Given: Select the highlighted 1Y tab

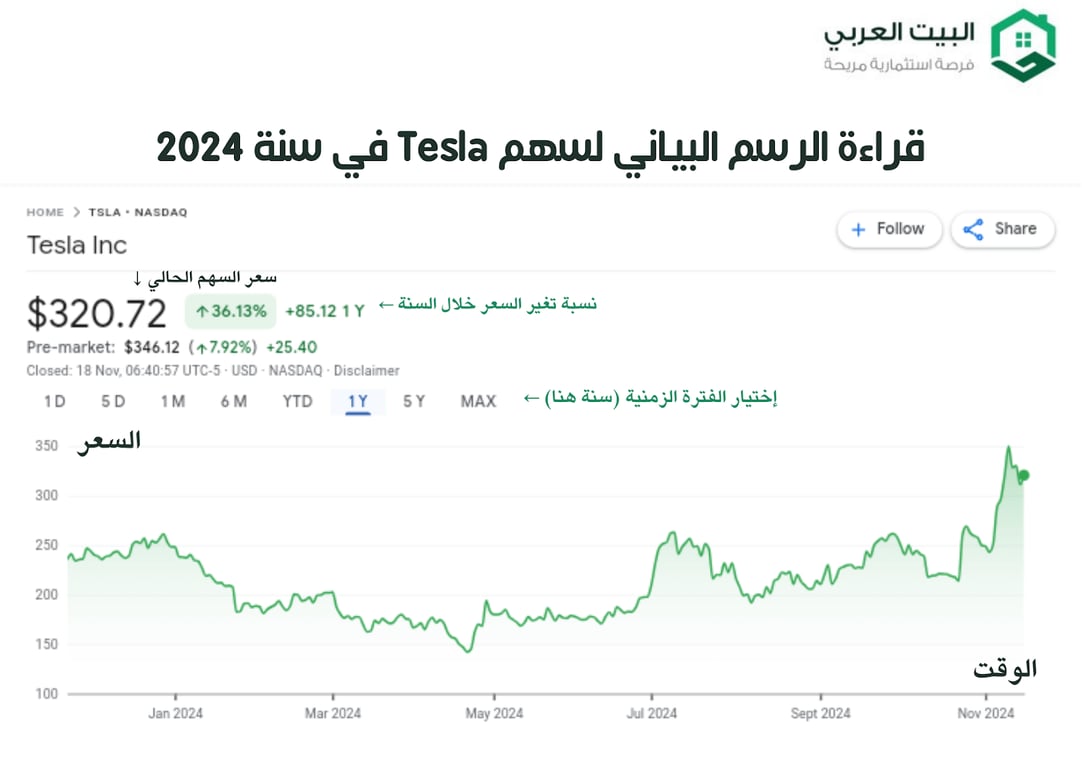Looking at the screenshot, I should pyautogui.click(x=358, y=401).
